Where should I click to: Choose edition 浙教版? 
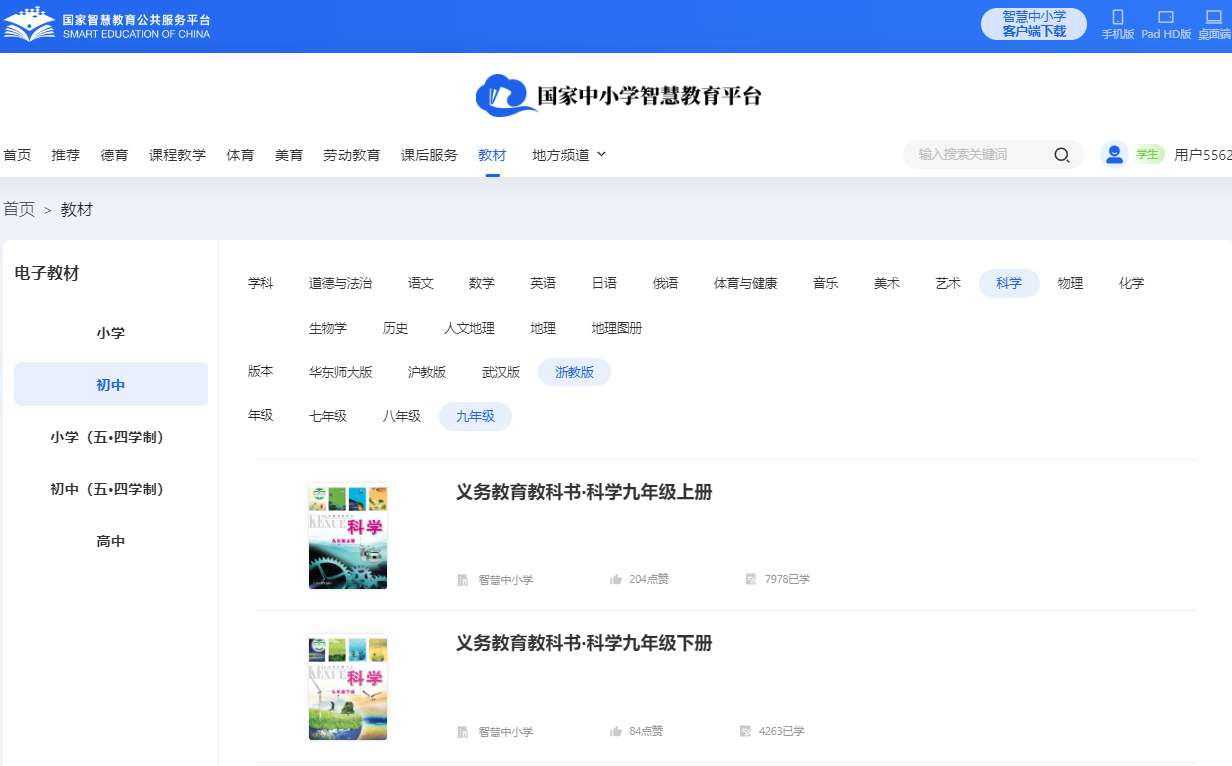[x=574, y=372]
